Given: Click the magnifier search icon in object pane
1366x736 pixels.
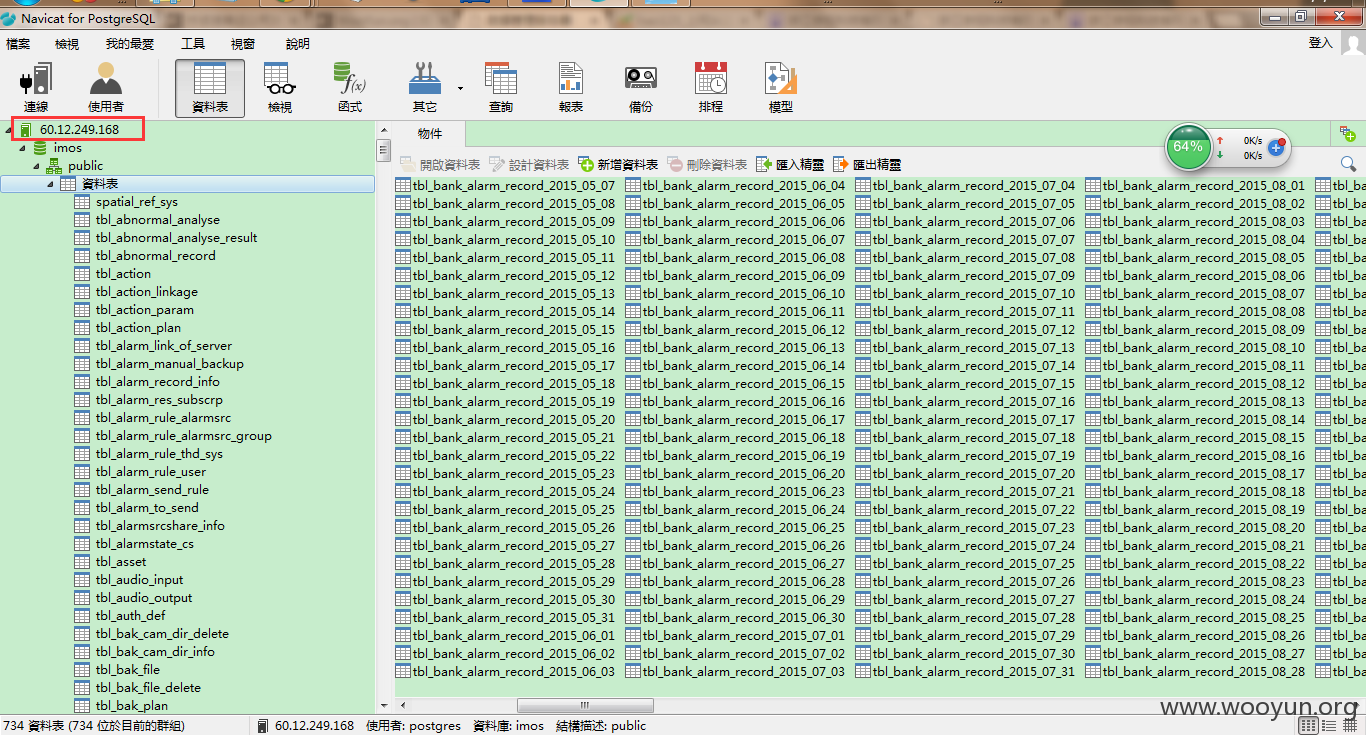Looking at the screenshot, I should pos(1348,164).
